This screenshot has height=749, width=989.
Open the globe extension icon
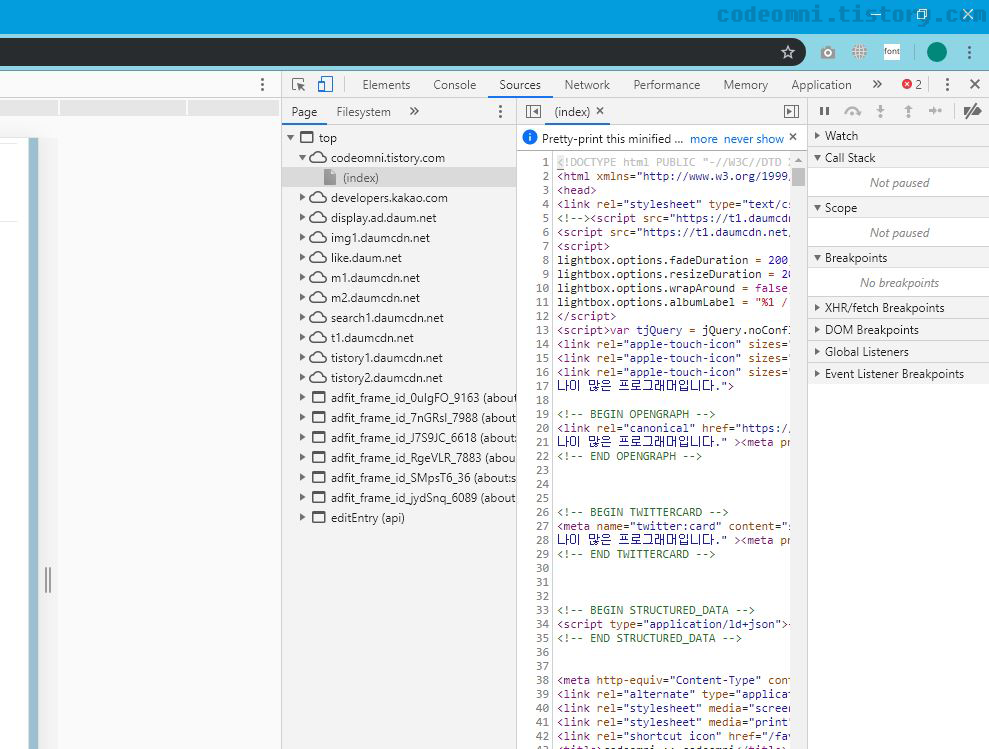click(x=859, y=52)
